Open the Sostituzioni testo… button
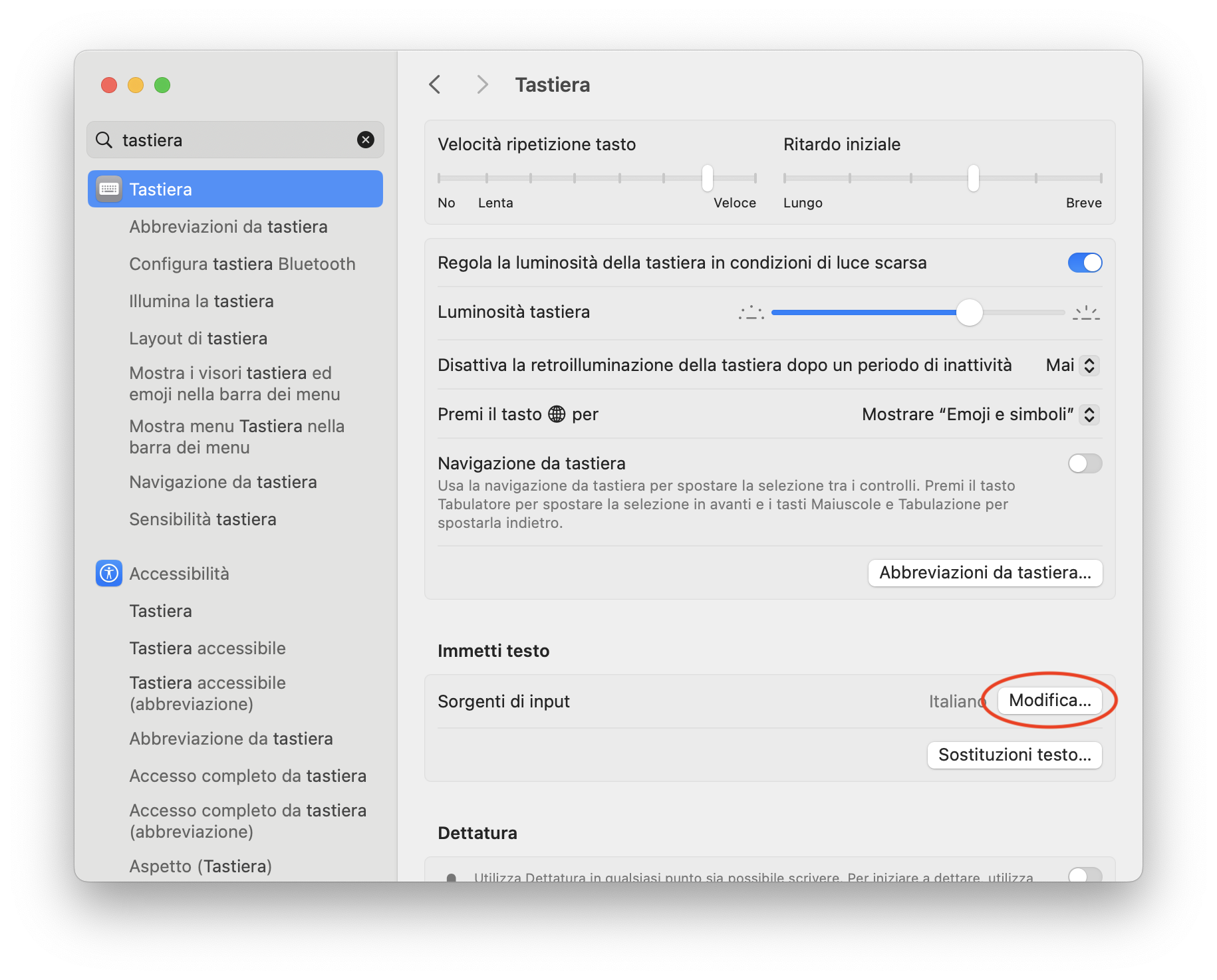Image resolution: width=1217 pixels, height=980 pixels. [1014, 755]
